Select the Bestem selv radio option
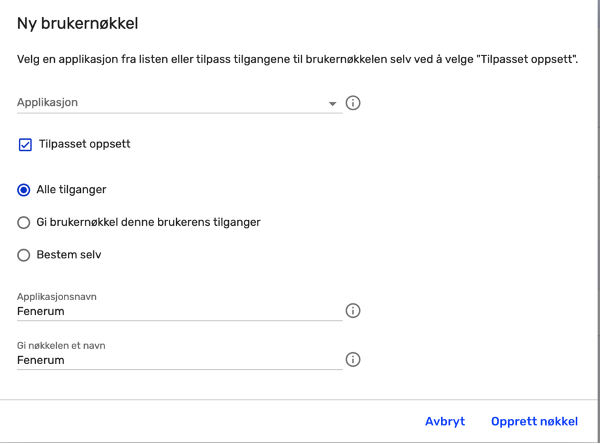This screenshot has width=600, height=444. tap(24, 255)
